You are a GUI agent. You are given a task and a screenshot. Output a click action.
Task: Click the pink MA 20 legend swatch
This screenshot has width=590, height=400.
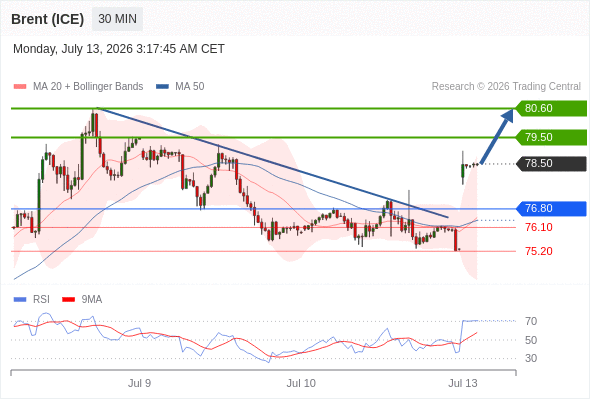pos(20,87)
